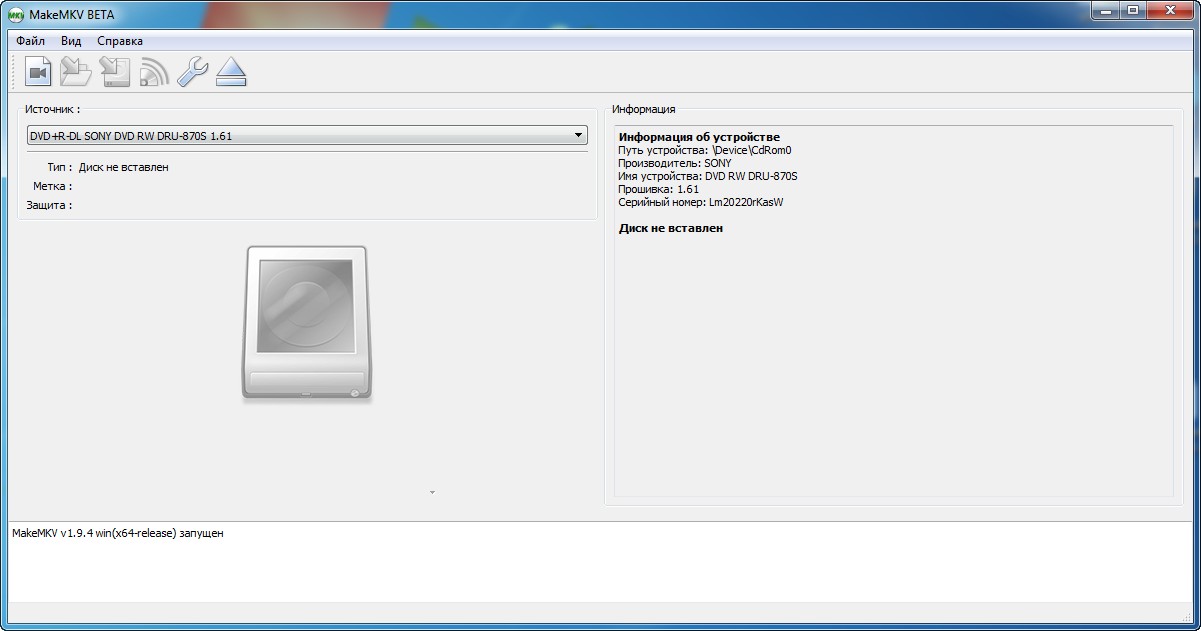1201x631 pixels.
Task: Click the MakeMKV logo in title bar
Action: click(16, 14)
